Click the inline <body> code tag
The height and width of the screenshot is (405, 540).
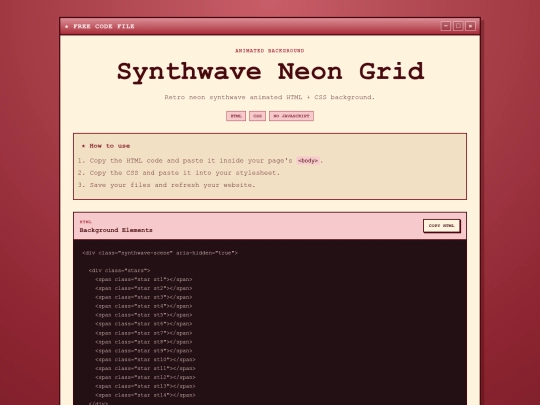pos(308,161)
